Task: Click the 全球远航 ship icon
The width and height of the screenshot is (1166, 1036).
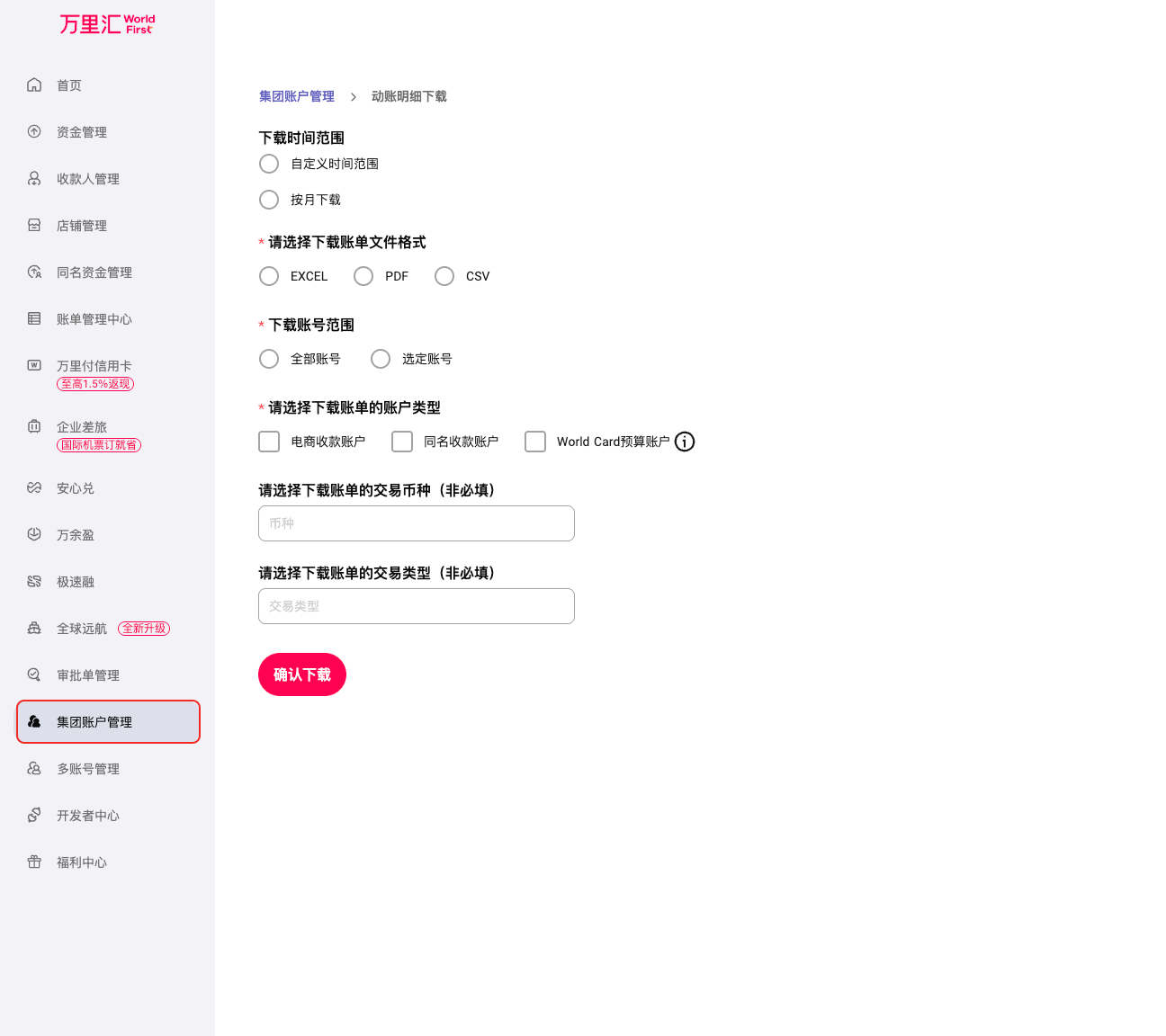Action: [x=34, y=628]
